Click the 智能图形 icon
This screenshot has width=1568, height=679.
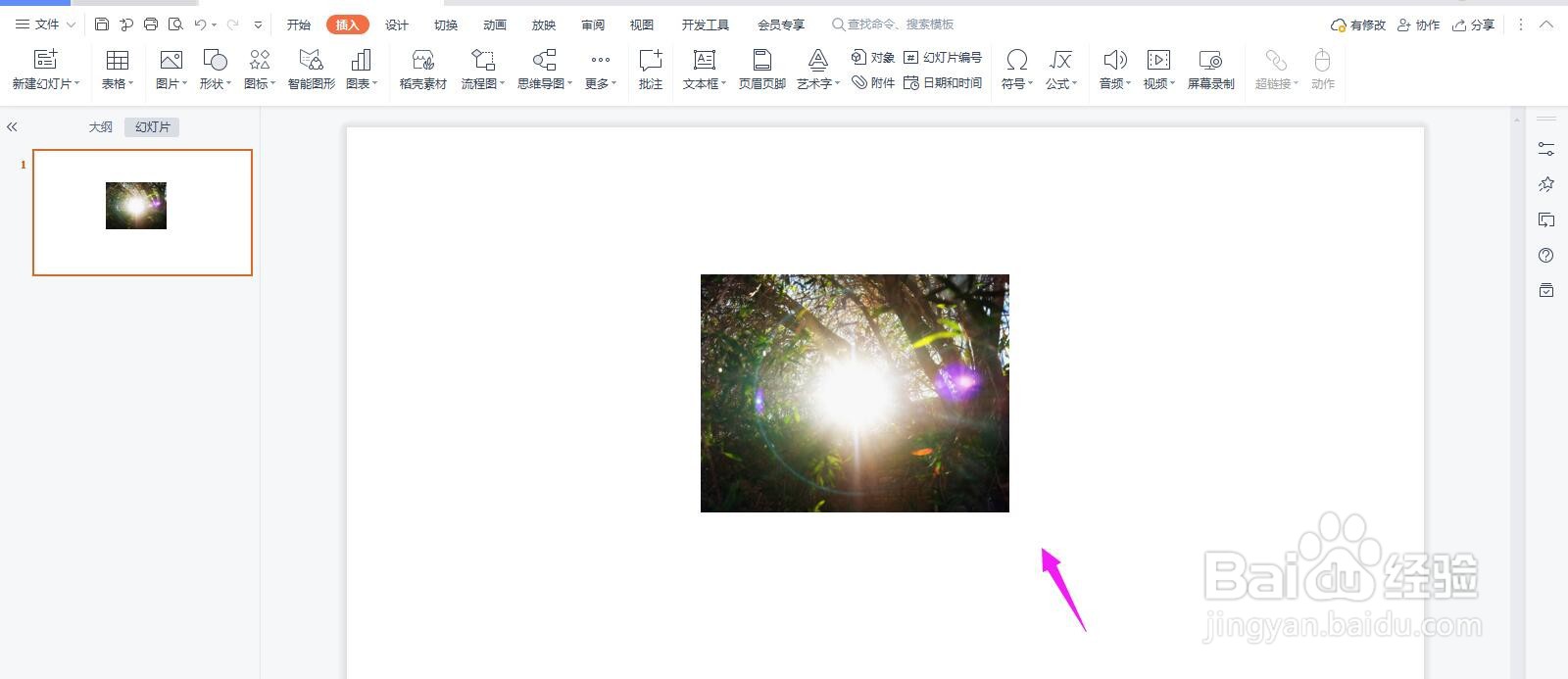[311, 60]
